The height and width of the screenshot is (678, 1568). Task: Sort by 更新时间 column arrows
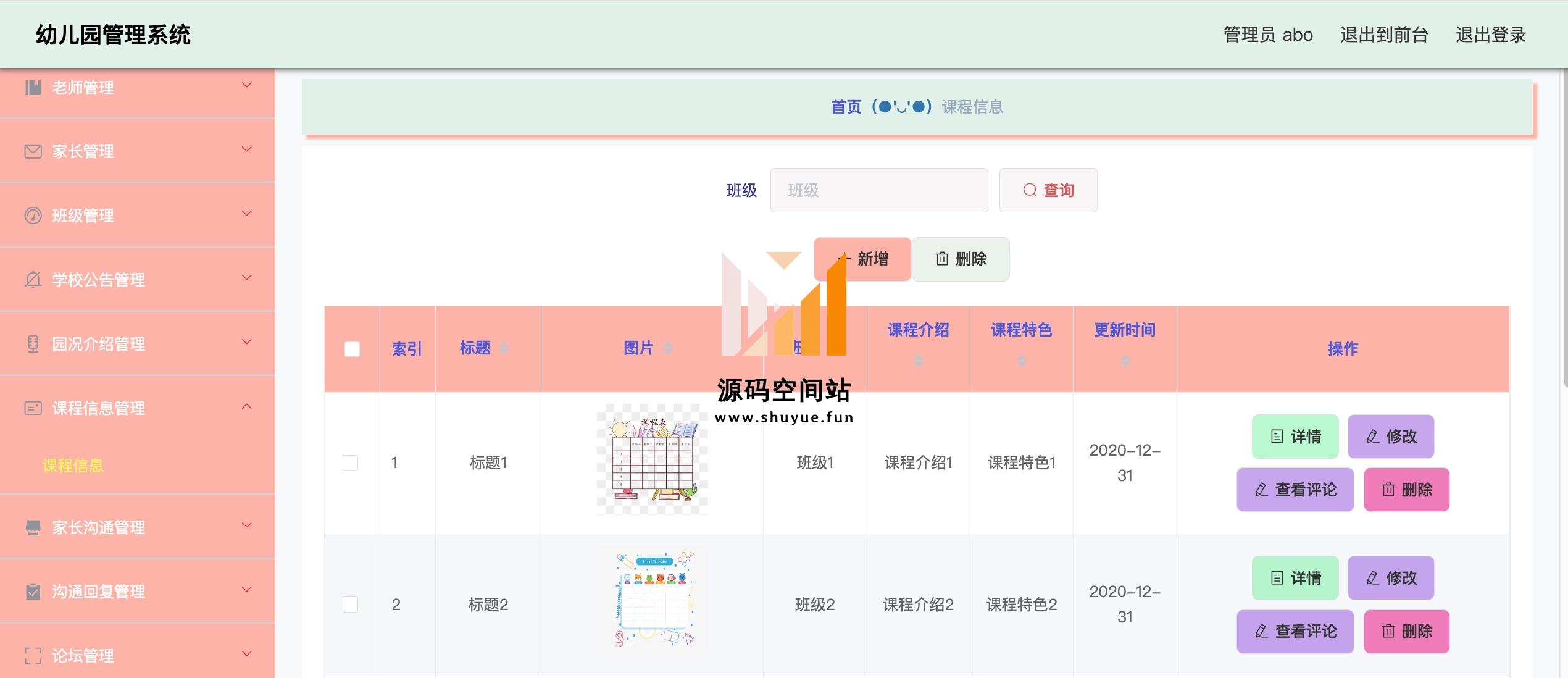(x=1125, y=361)
